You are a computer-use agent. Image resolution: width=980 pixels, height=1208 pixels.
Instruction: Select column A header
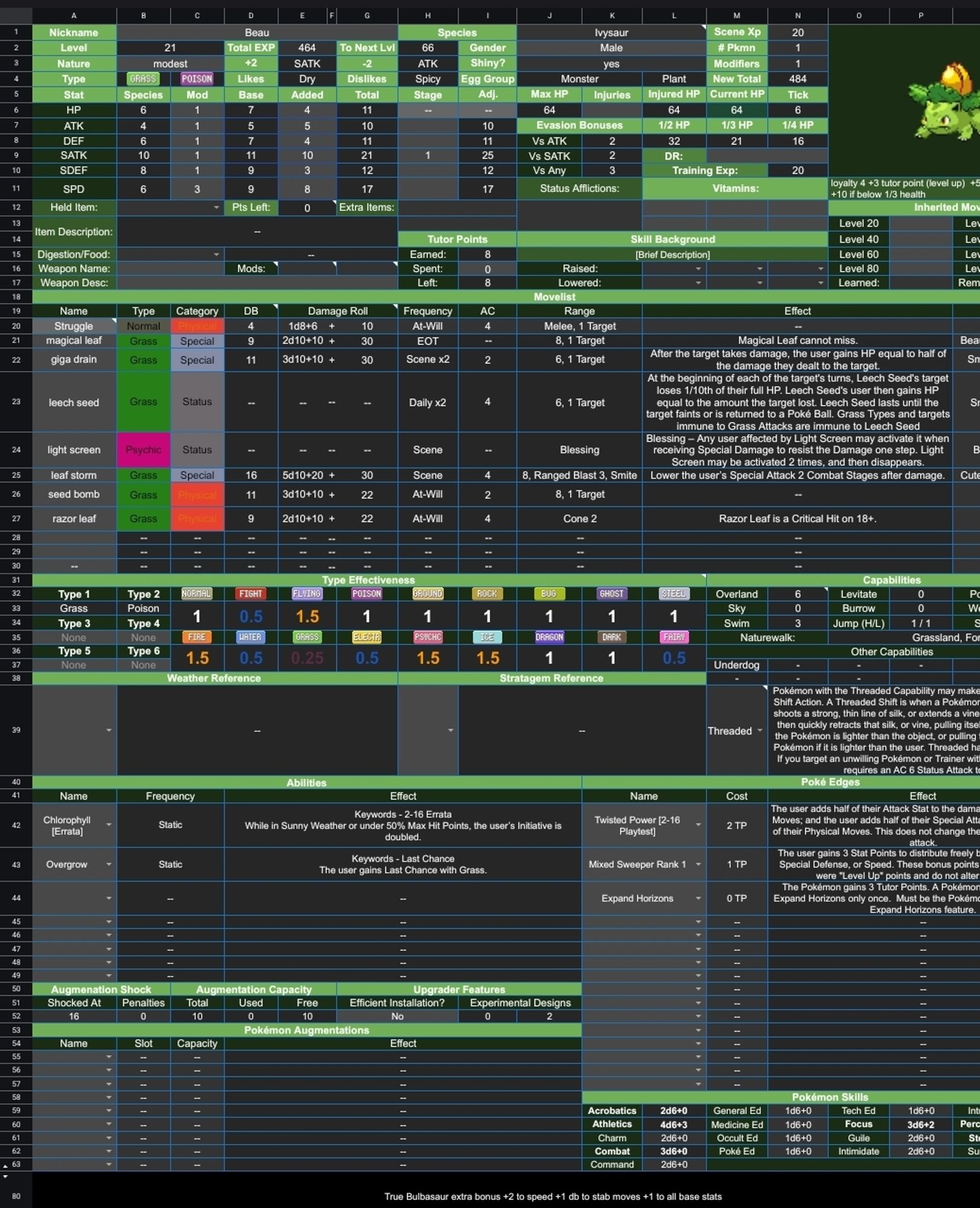pyautogui.click(x=74, y=16)
